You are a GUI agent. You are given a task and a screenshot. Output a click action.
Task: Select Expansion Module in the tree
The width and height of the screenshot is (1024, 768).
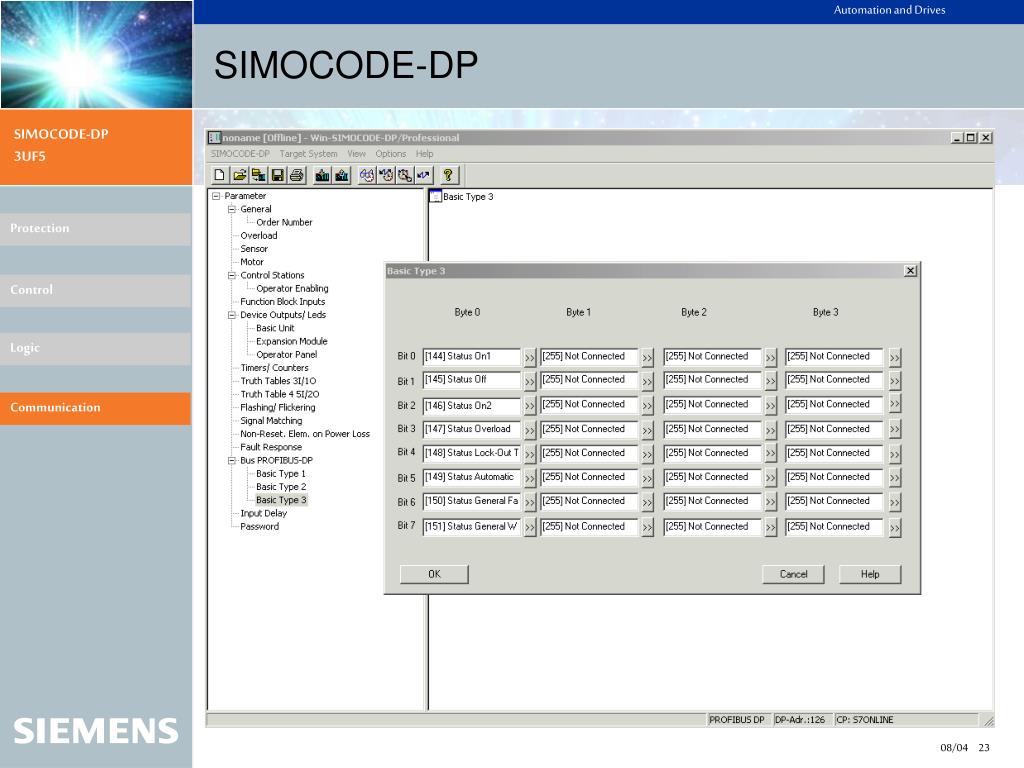coord(291,342)
